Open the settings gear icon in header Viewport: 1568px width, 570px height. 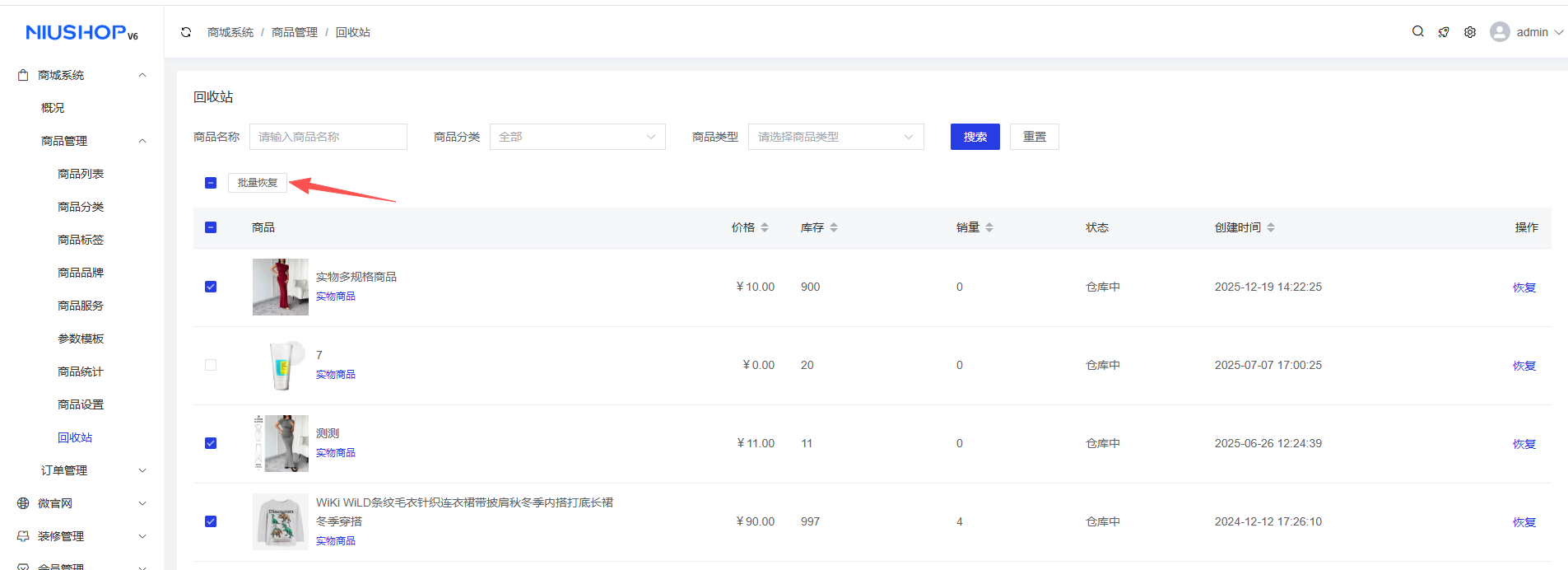point(1470,32)
